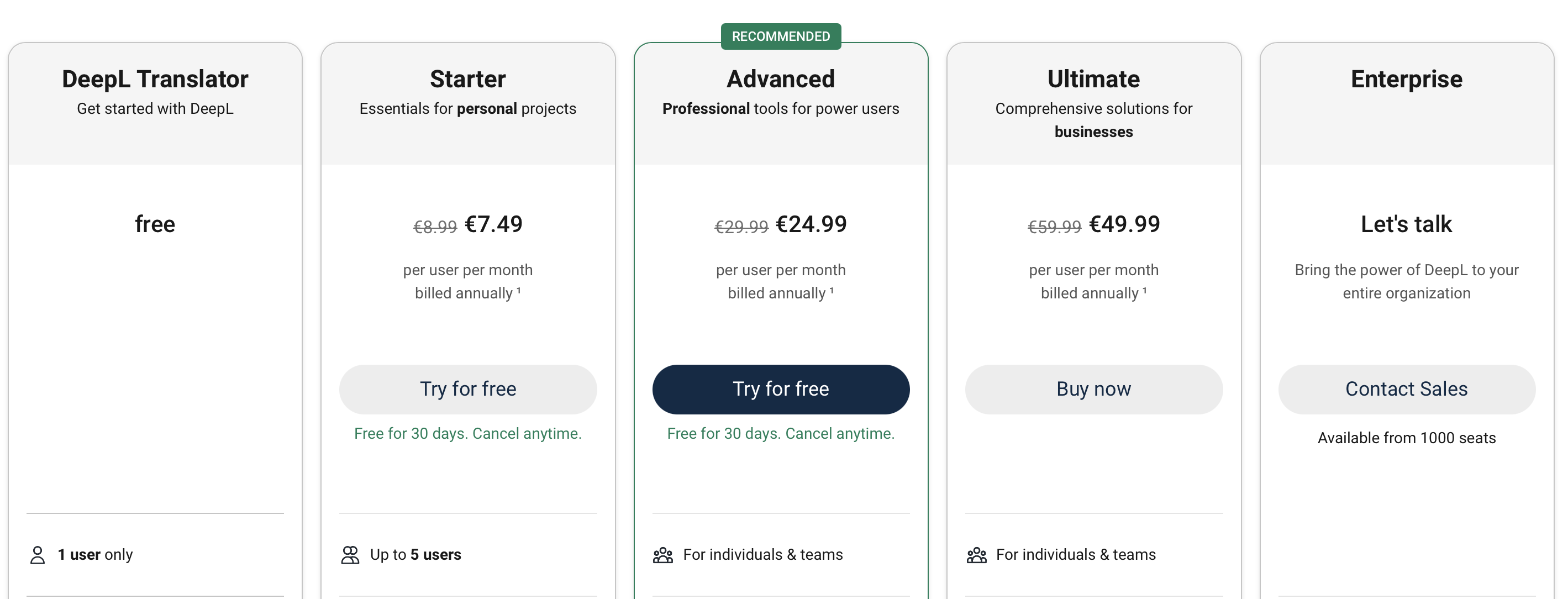1568x599 pixels.
Task: Click the Enterprise plan heading
Action: [1406, 79]
